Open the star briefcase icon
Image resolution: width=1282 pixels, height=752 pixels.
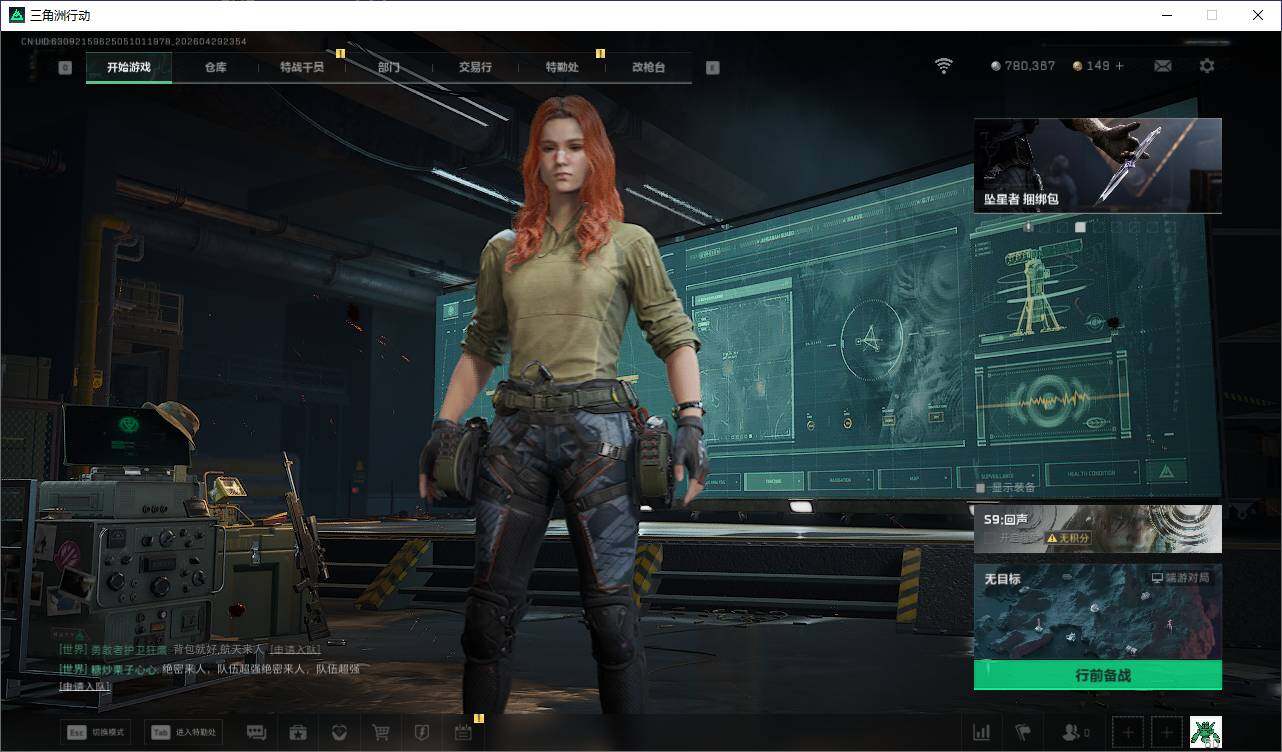pos(297,733)
